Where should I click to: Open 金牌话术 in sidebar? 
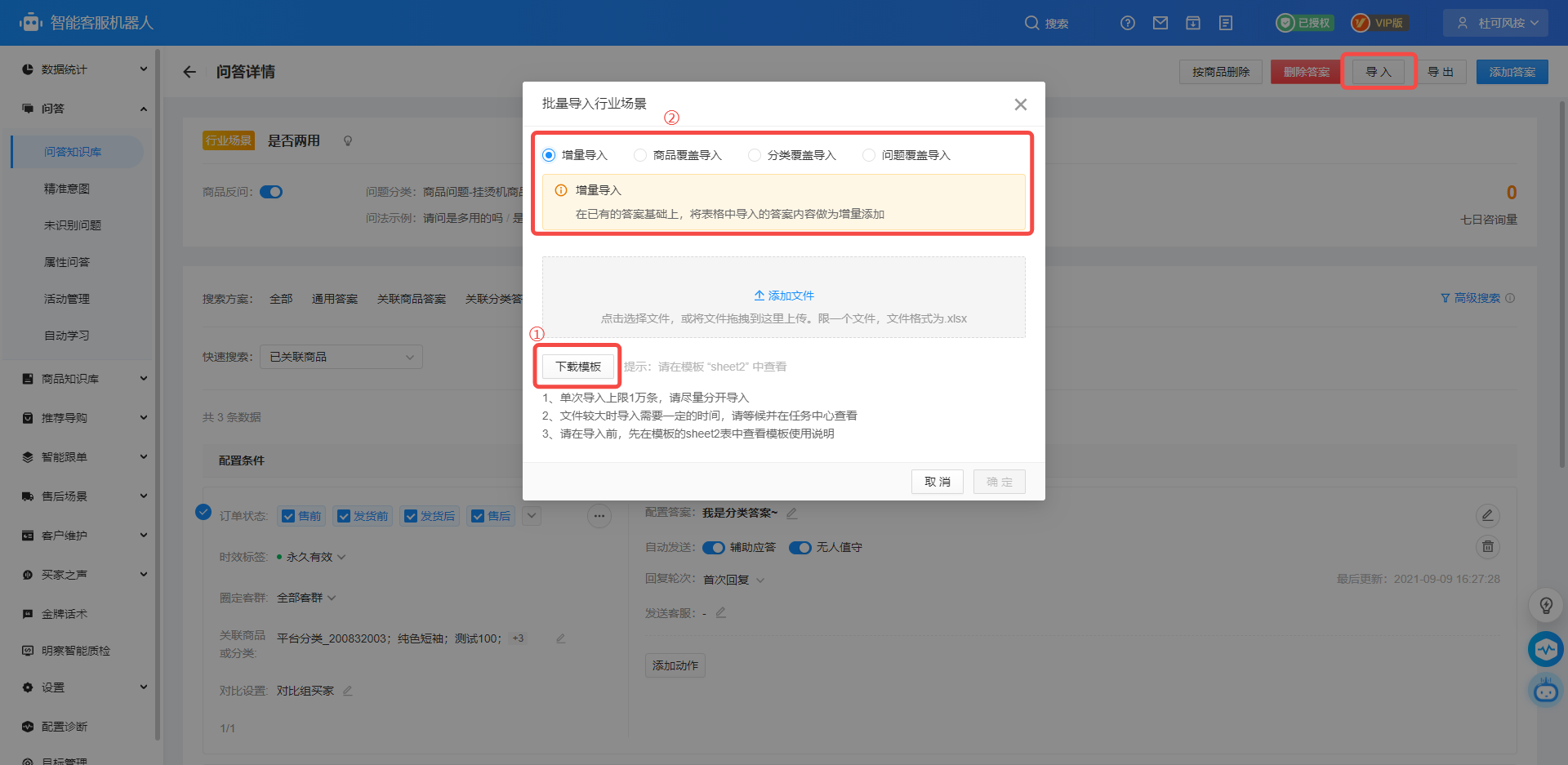click(x=65, y=614)
